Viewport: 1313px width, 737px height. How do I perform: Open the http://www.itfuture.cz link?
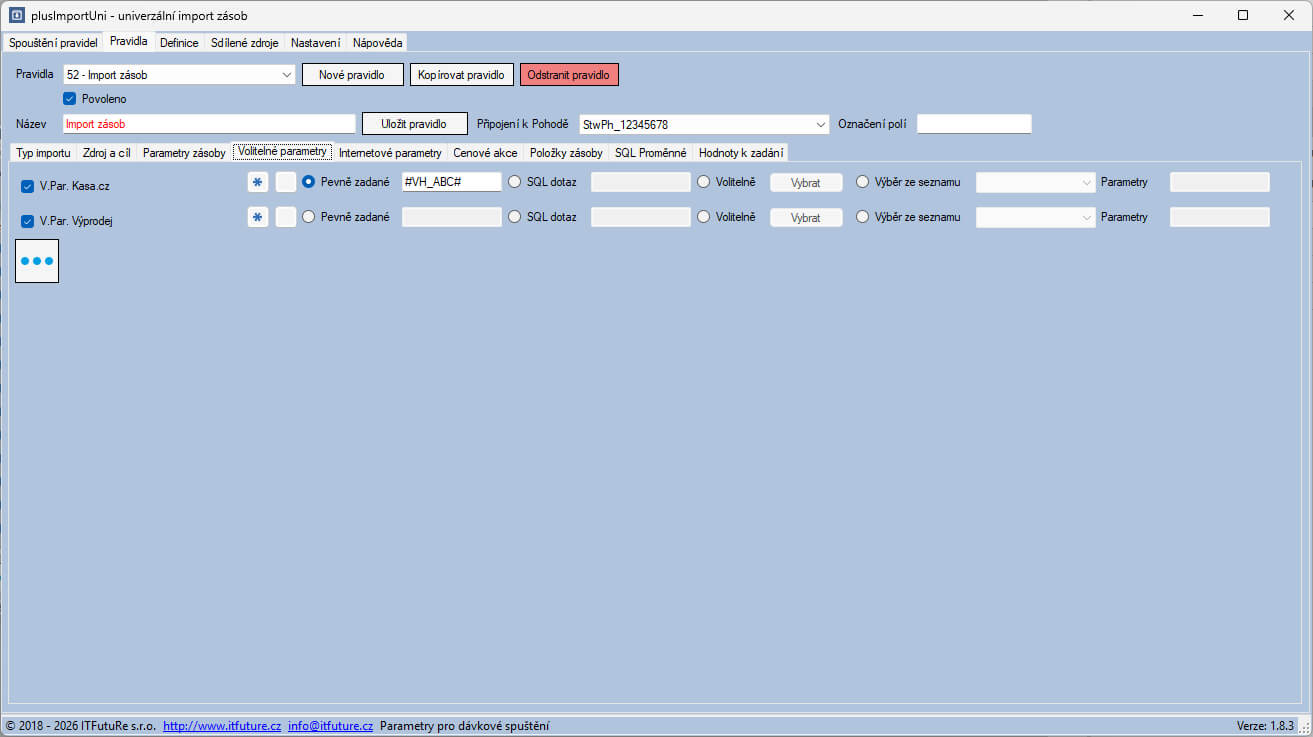(222, 726)
